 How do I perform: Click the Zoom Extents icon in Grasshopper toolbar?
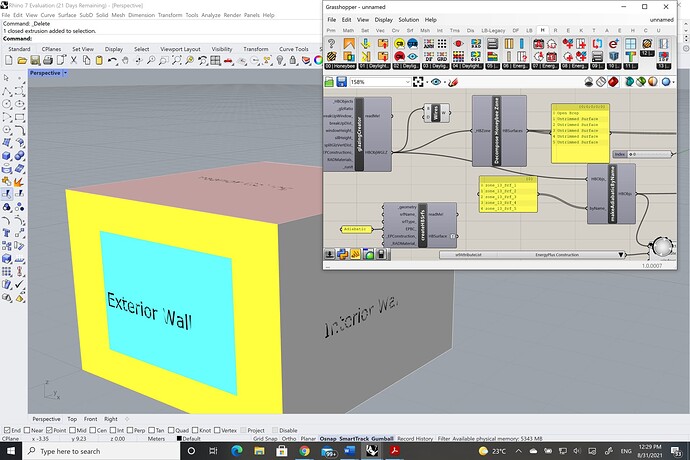(x=418, y=82)
